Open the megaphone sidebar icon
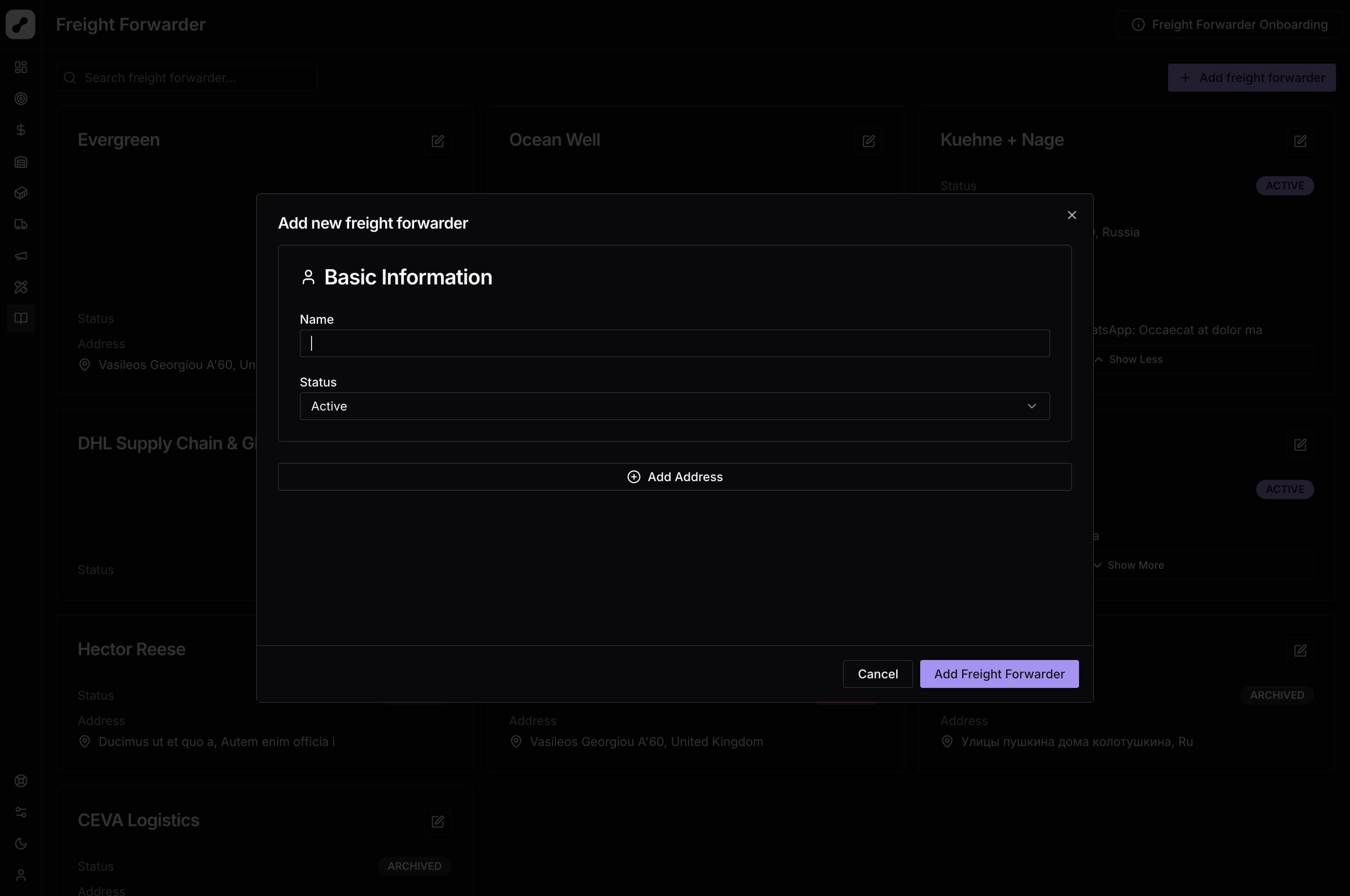 pyautogui.click(x=21, y=256)
